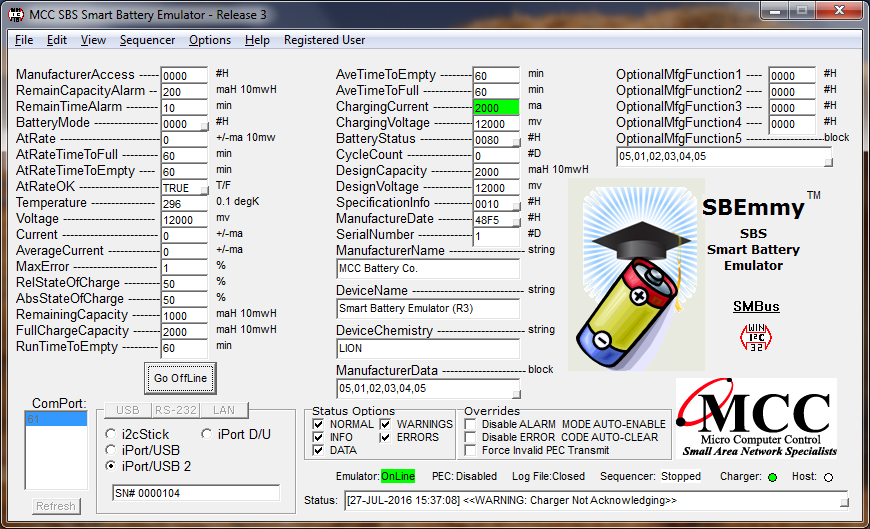This screenshot has width=870, height=529.
Task: Select the i2cStick radio button
Action: coord(110,434)
